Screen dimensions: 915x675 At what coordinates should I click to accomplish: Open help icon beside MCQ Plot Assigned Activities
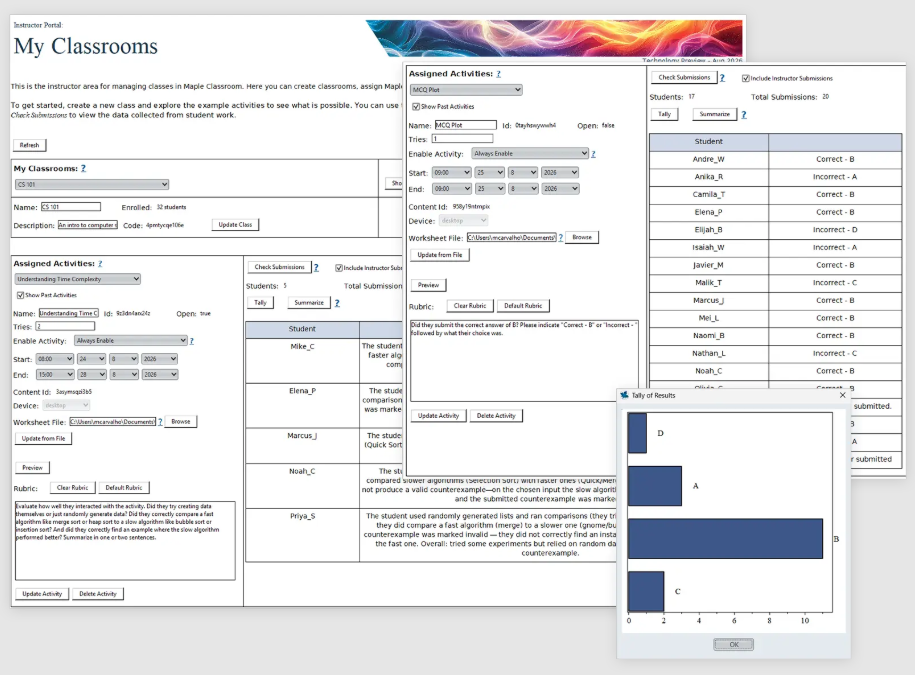tap(498, 74)
